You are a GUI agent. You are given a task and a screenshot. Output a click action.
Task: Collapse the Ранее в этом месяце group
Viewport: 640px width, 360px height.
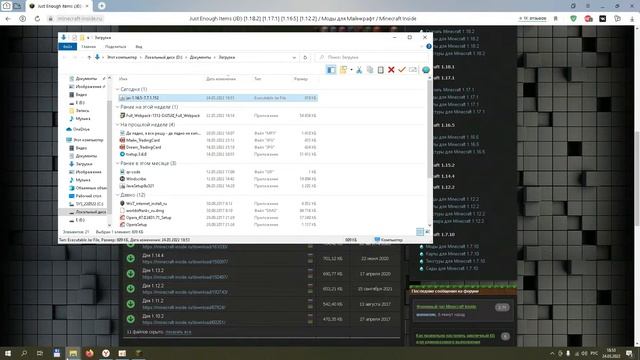pos(118,163)
